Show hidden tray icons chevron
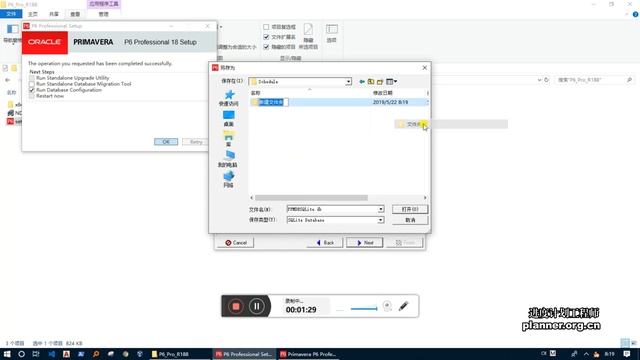This screenshot has width=640, height=360. click(586, 354)
